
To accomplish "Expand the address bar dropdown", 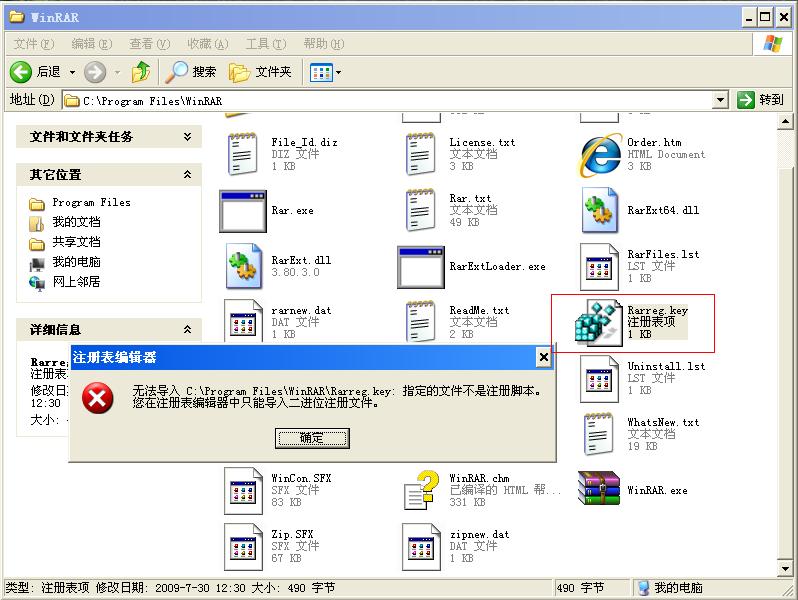I will click(x=720, y=100).
